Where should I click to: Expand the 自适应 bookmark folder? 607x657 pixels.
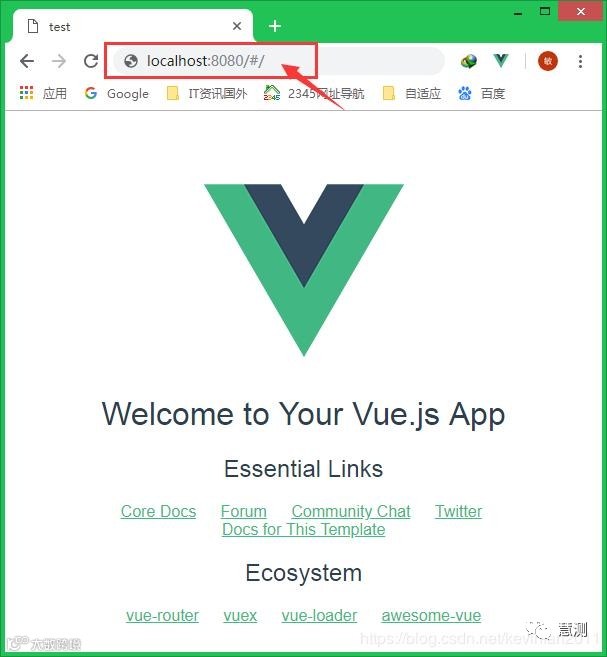[412, 93]
